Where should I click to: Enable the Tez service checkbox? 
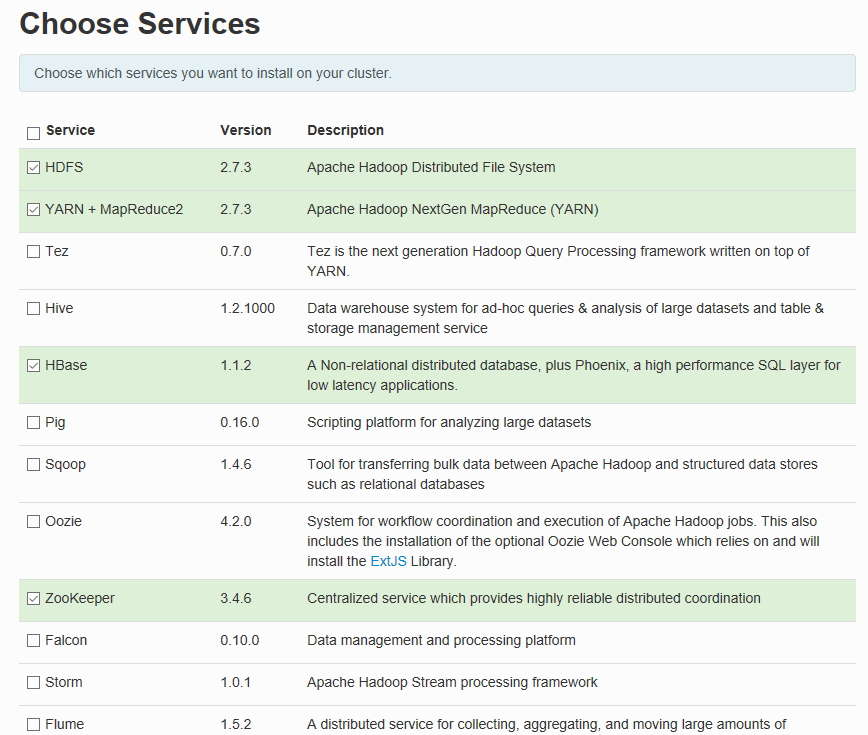click(x=34, y=252)
